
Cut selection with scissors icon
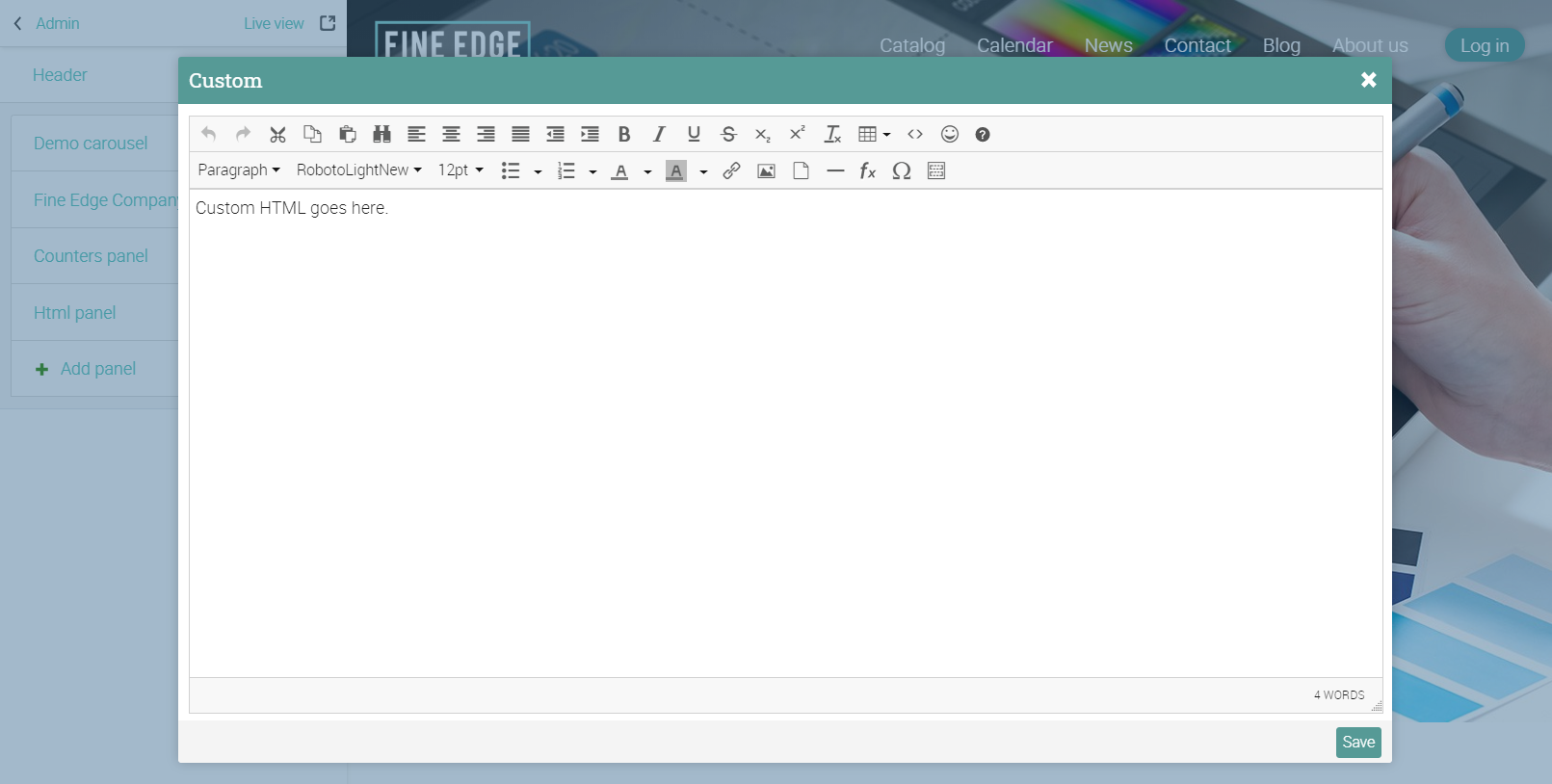click(277, 134)
